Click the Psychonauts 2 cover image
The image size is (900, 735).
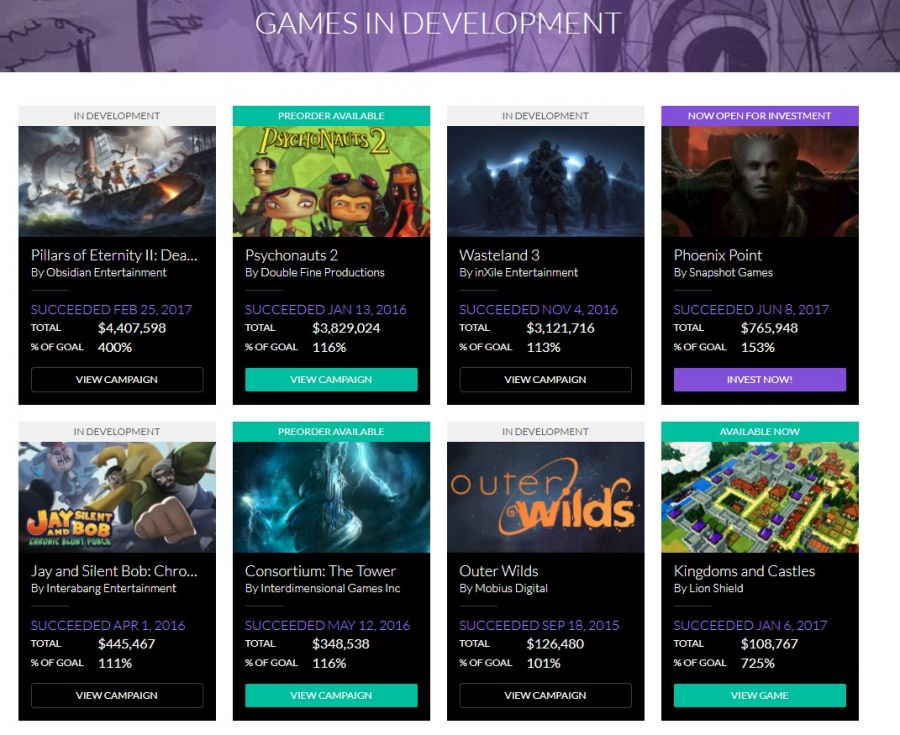click(331, 181)
